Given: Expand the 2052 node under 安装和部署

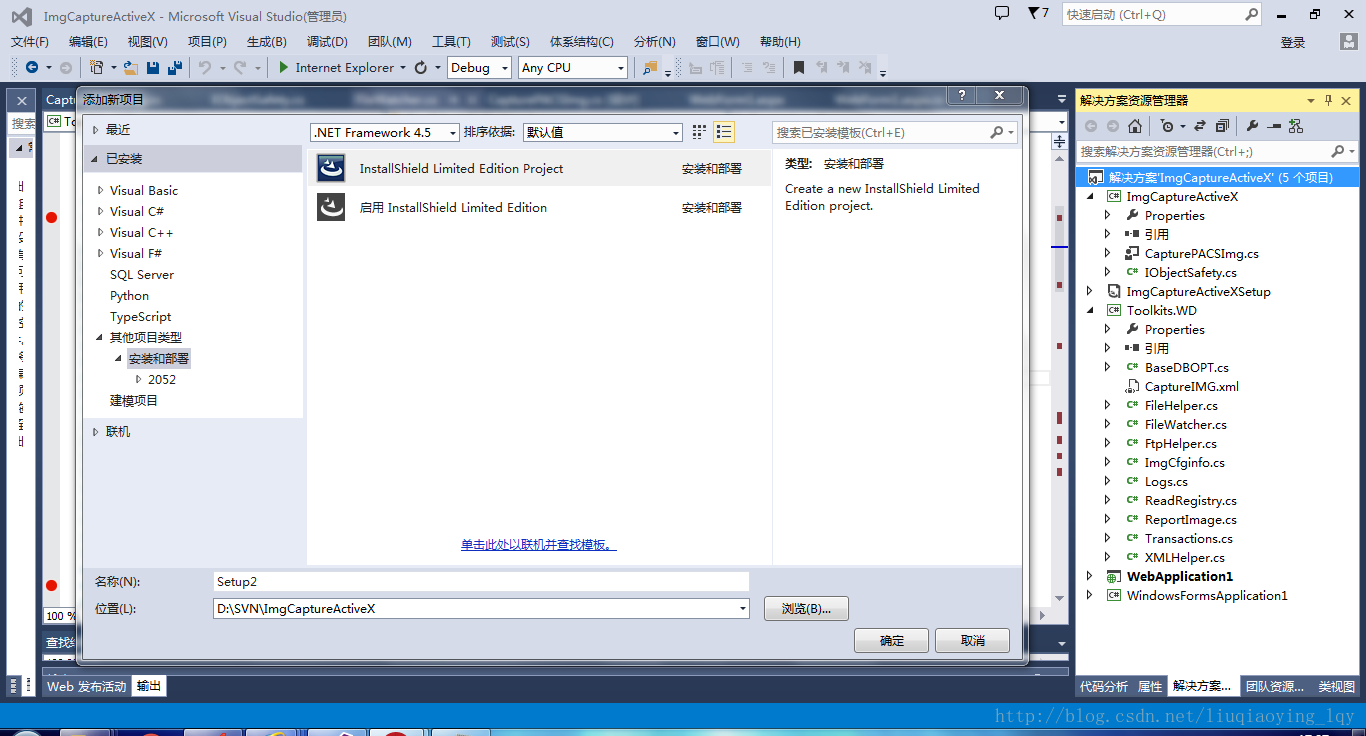Looking at the screenshot, I should (x=139, y=380).
